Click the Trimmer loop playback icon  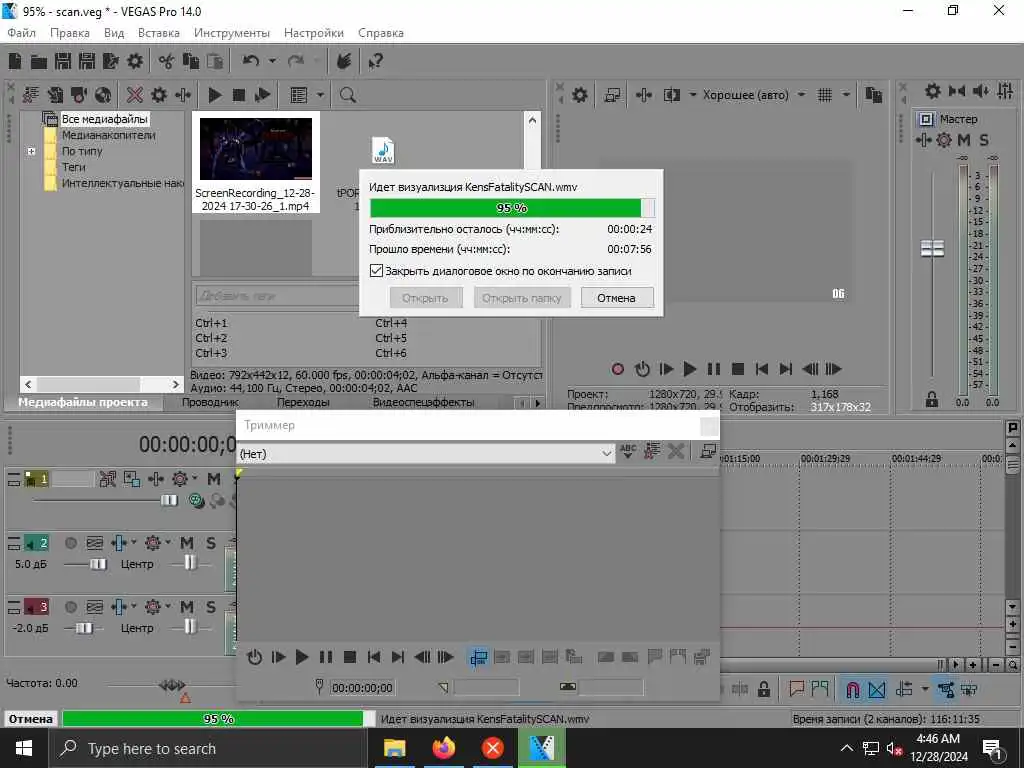[255, 657]
